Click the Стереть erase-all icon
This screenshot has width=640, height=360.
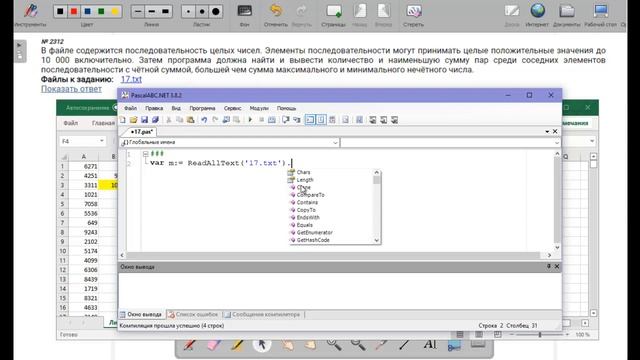pyautogui.click(x=413, y=11)
